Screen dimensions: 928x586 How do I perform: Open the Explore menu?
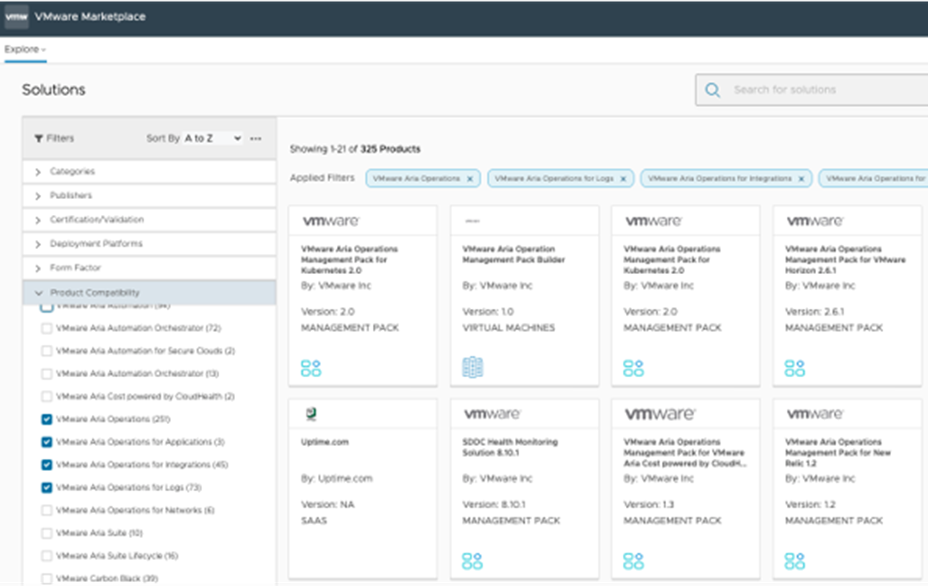pyautogui.click(x=25, y=49)
